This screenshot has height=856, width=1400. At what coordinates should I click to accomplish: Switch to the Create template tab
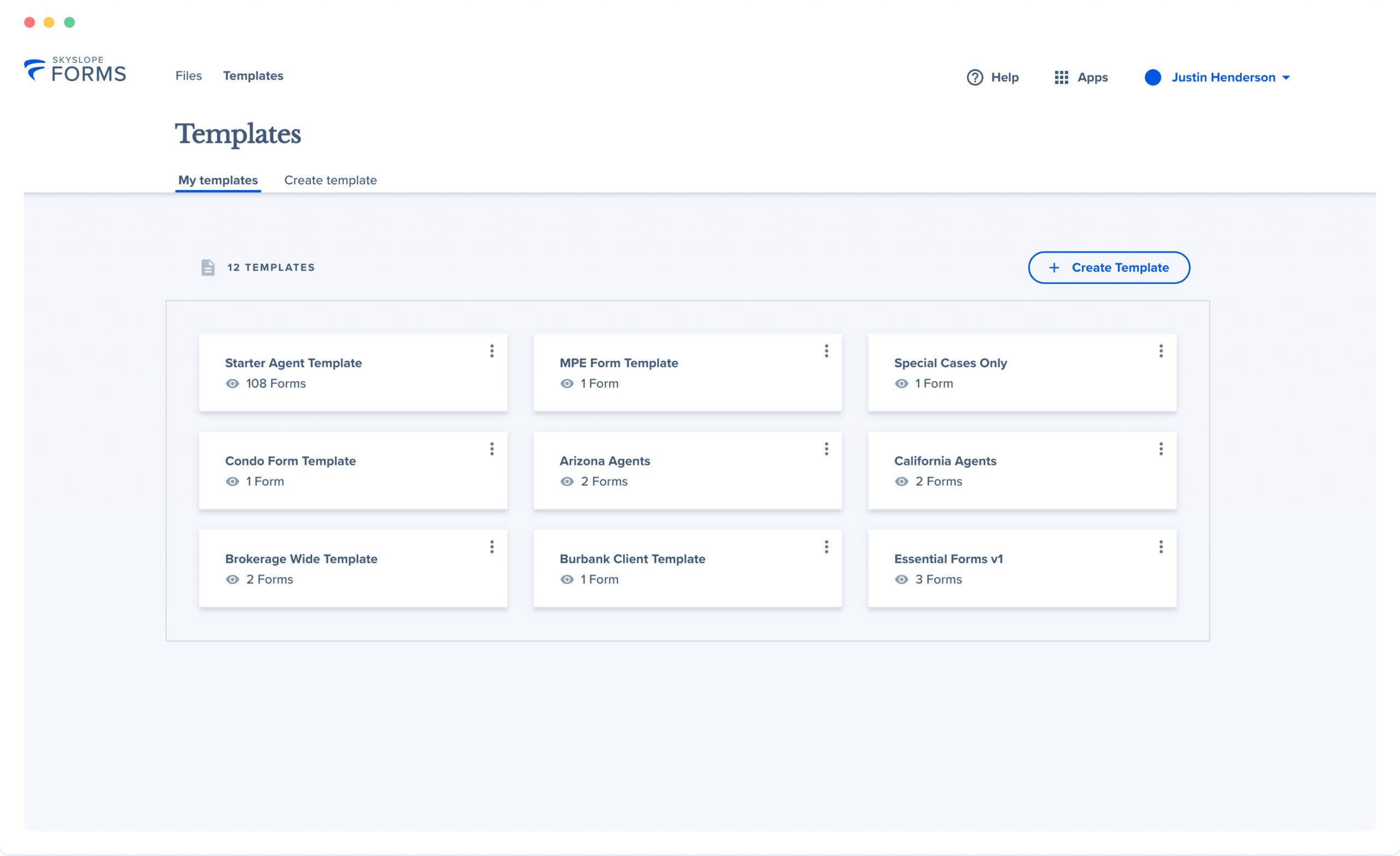(331, 180)
